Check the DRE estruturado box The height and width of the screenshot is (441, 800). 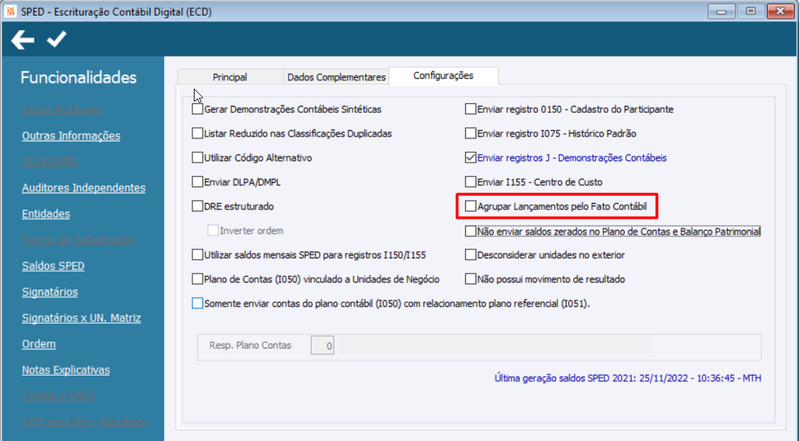tap(197, 206)
